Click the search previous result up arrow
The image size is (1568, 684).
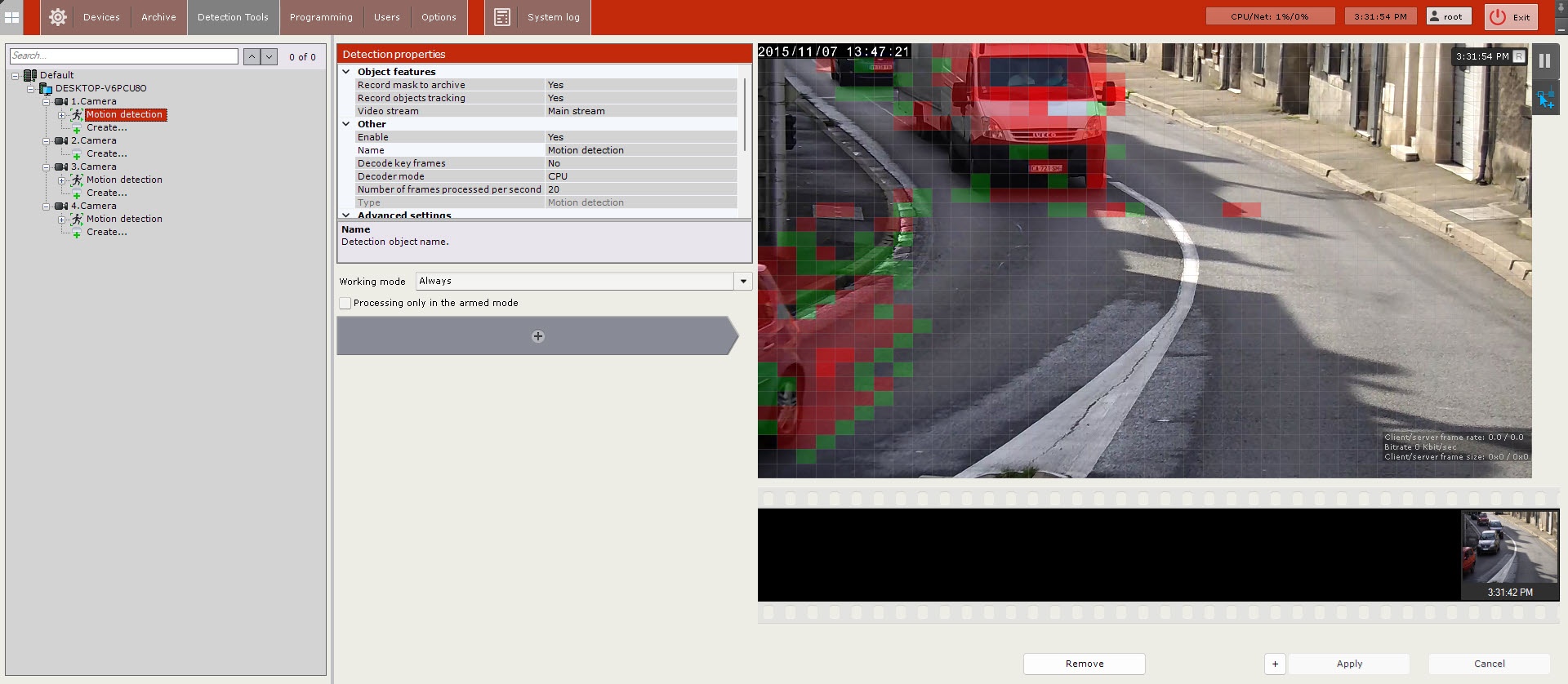[252, 56]
